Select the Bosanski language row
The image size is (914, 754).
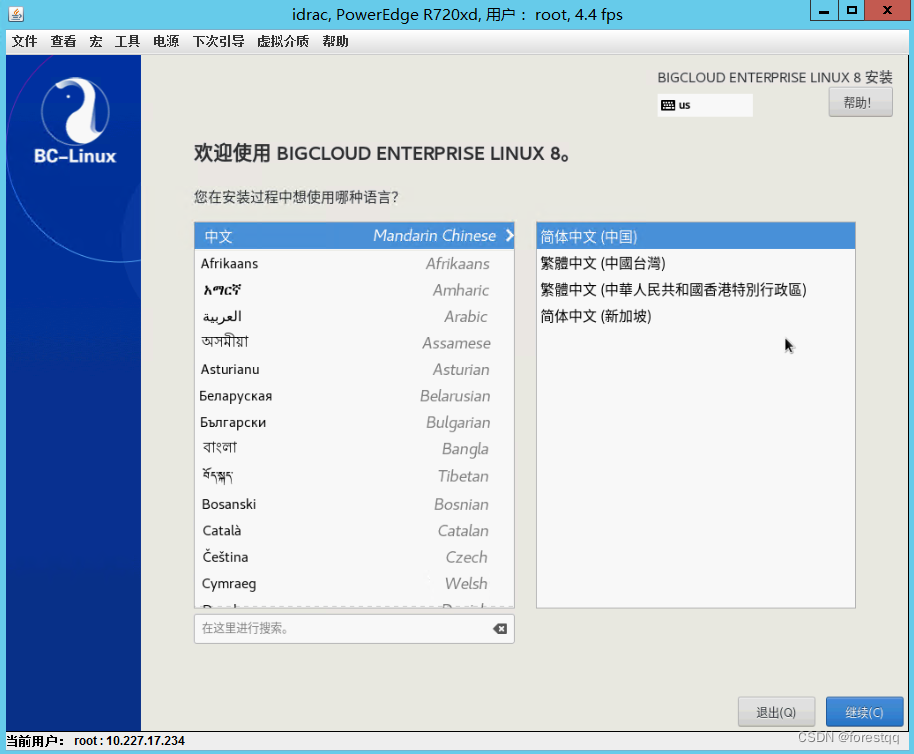[354, 504]
